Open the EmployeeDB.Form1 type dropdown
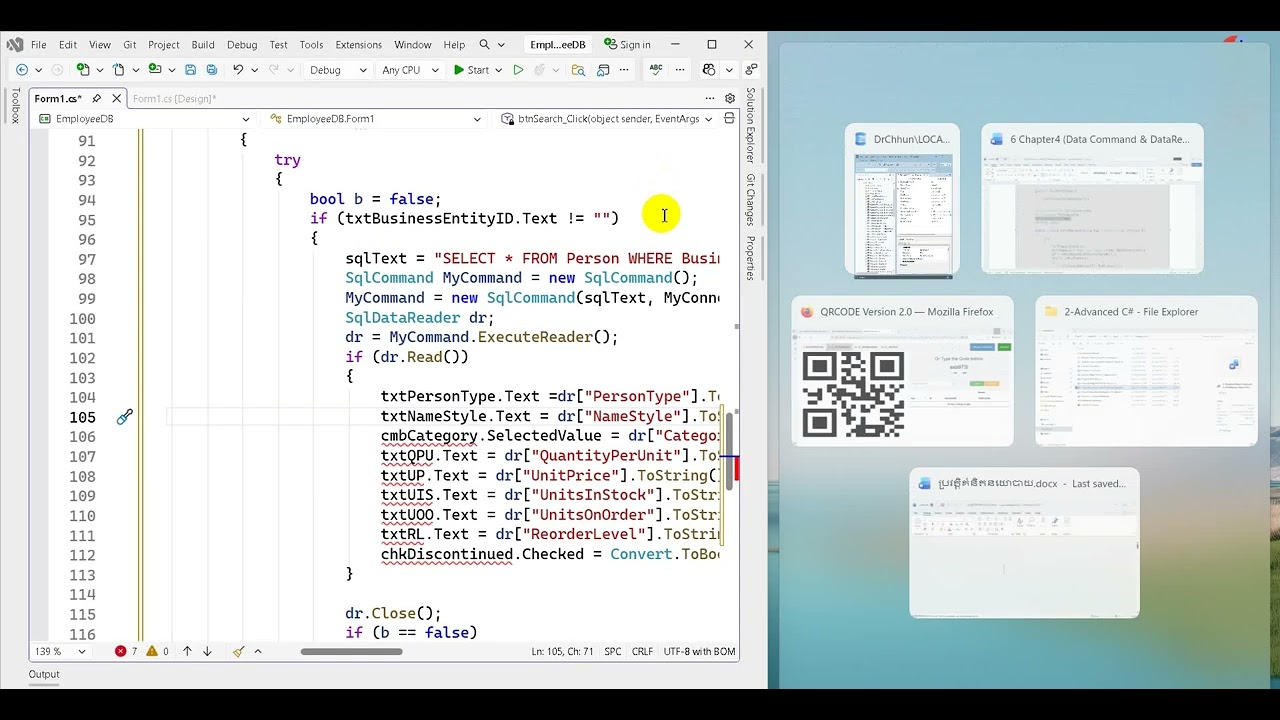 pyautogui.click(x=375, y=118)
